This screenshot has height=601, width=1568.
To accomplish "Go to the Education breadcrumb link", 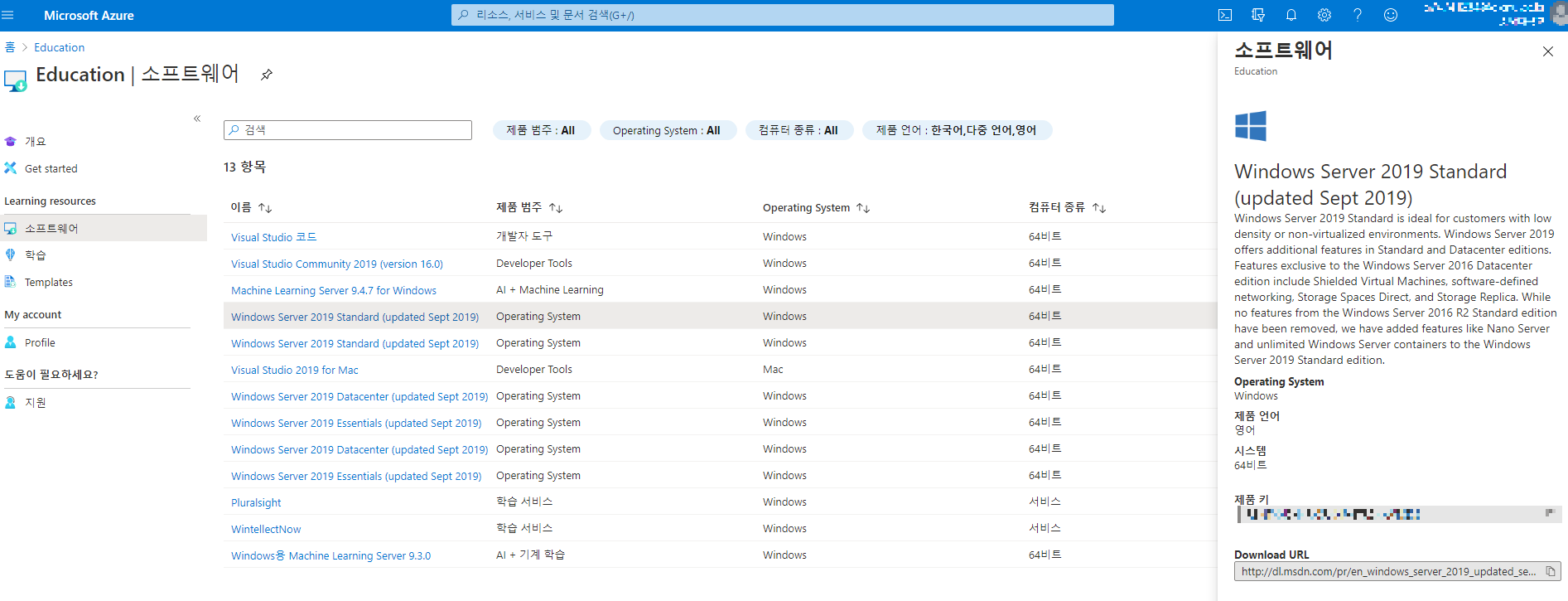I will tap(59, 47).
